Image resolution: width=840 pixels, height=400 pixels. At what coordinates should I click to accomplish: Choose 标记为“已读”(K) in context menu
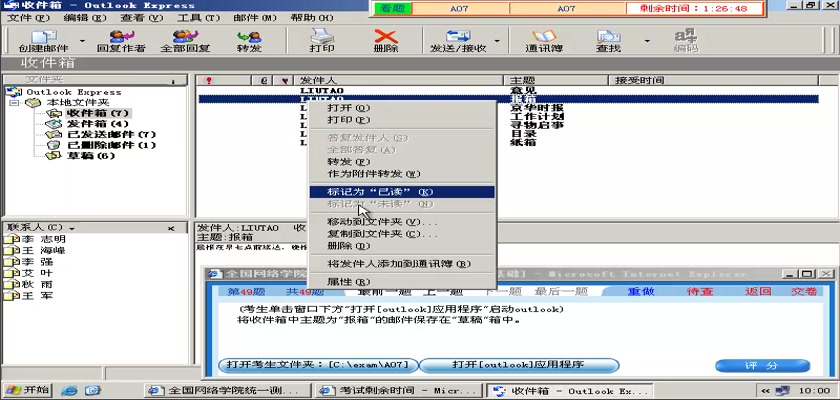click(402, 192)
